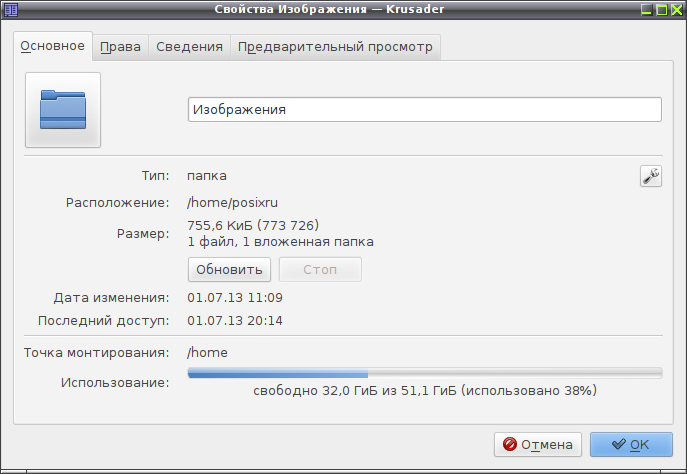Open the Права tab
This screenshot has width=687, height=474.
(x=120, y=47)
